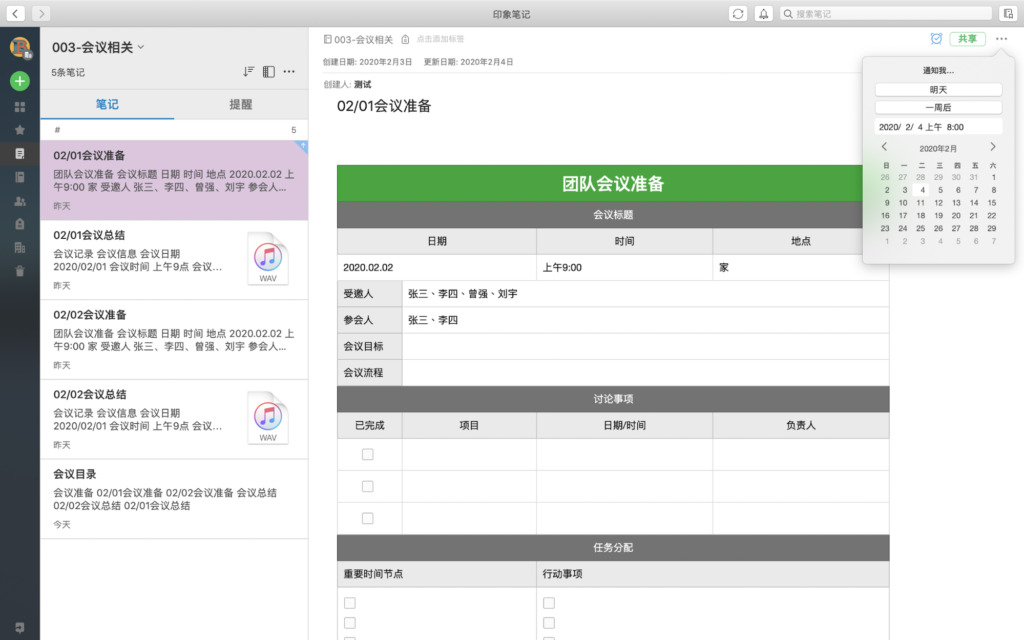
Task: Tick first checkbox under 重要时间节点
Action: point(350,603)
